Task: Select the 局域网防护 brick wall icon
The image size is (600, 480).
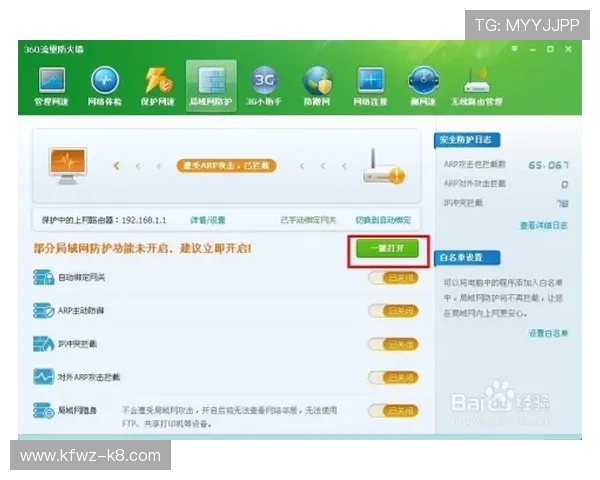Action: click(x=211, y=86)
